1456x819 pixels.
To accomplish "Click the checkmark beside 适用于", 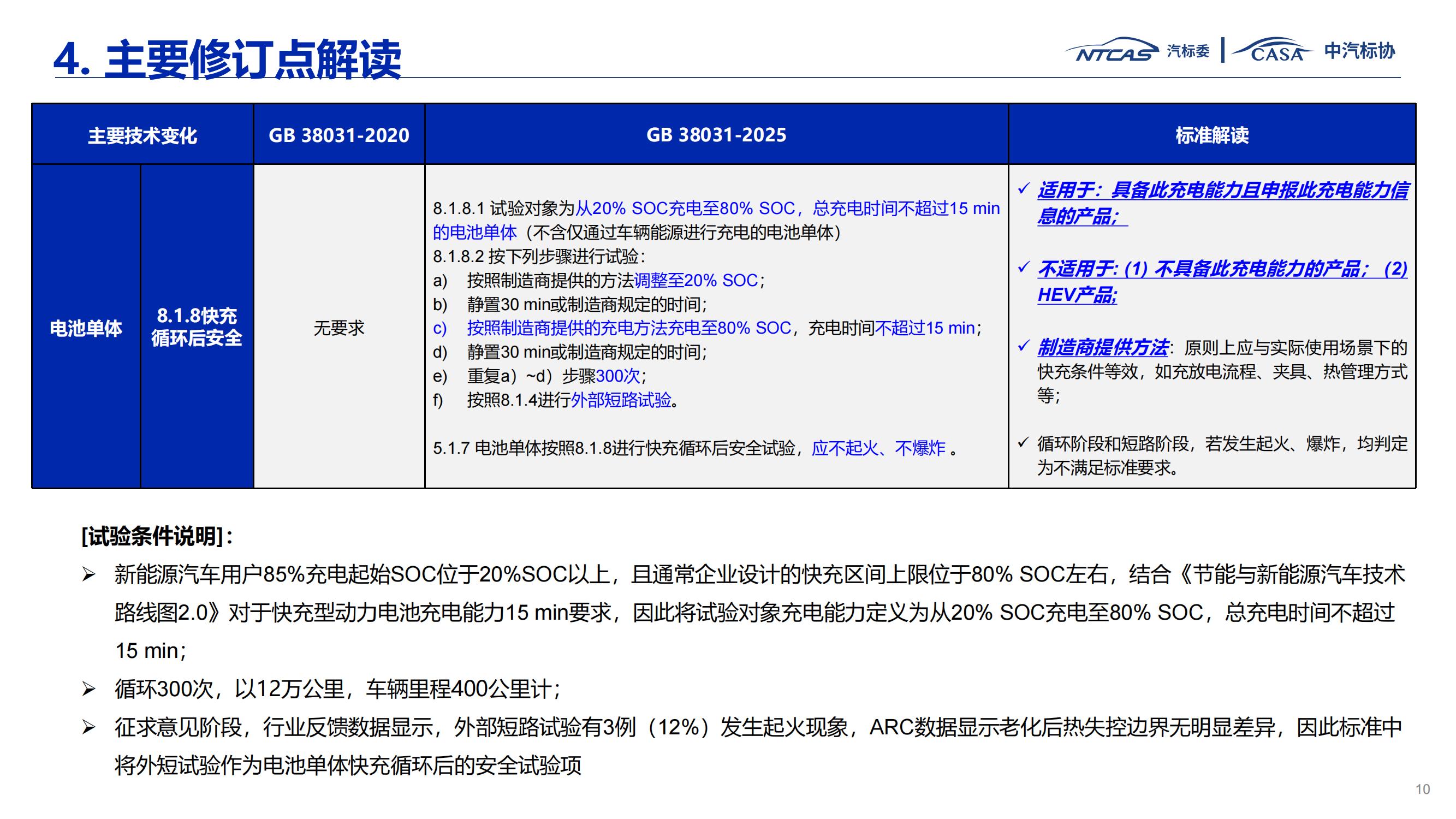I will pyautogui.click(x=1024, y=189).
